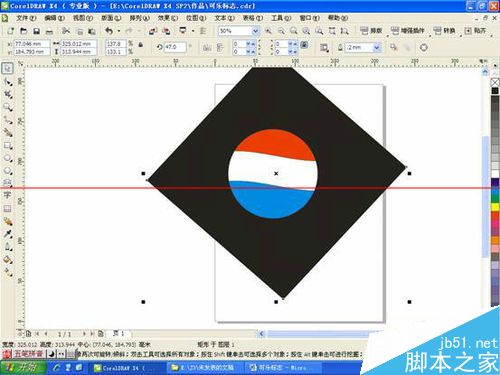Expand the Undo history arrow
Viewport: 500px width, 375px height.
[x=119, y=31]
